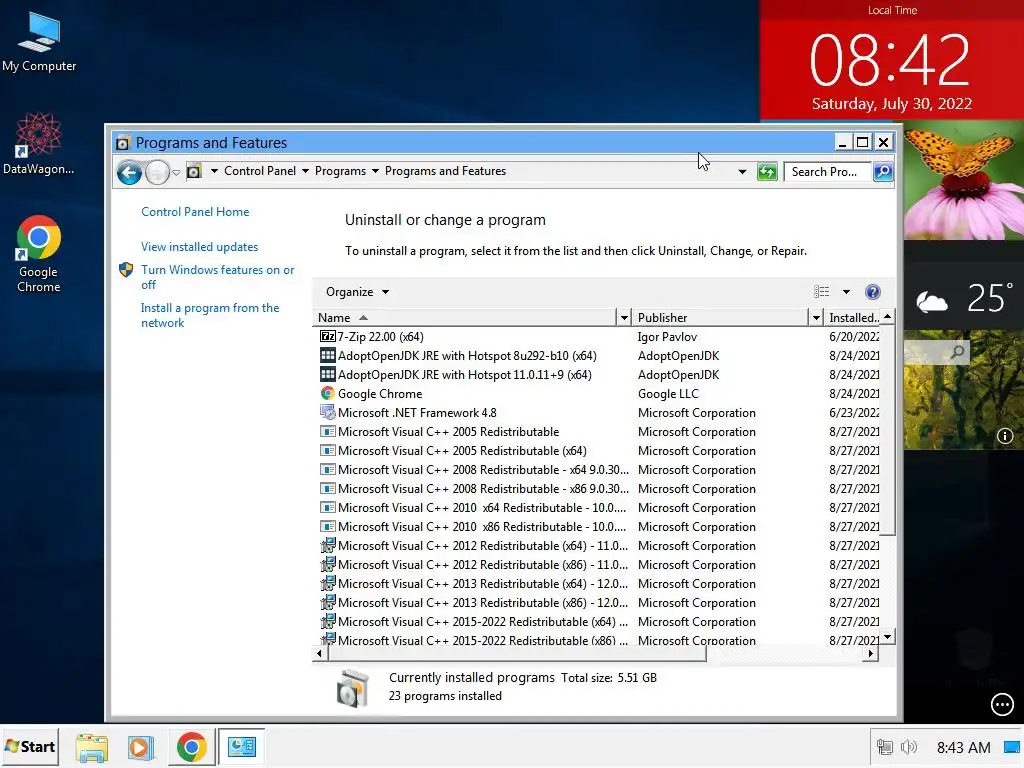
Task: Open the Help question mark icon
Action: tap(872, 292)
